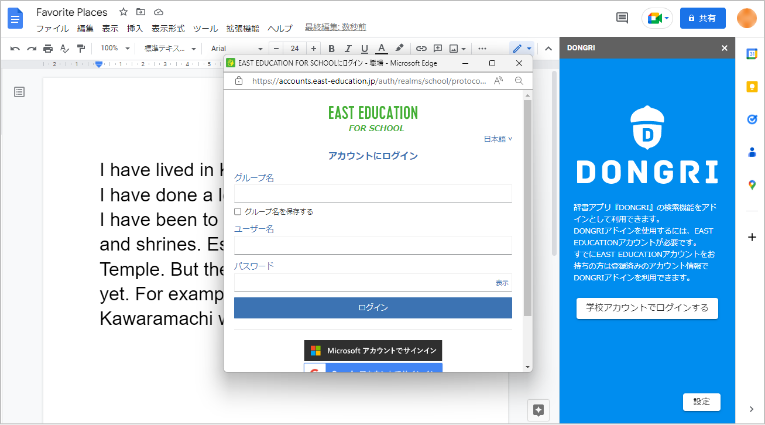The image size is (765, 425).
Task: Open the 編集 menu
Action: (x=85, y=28)
